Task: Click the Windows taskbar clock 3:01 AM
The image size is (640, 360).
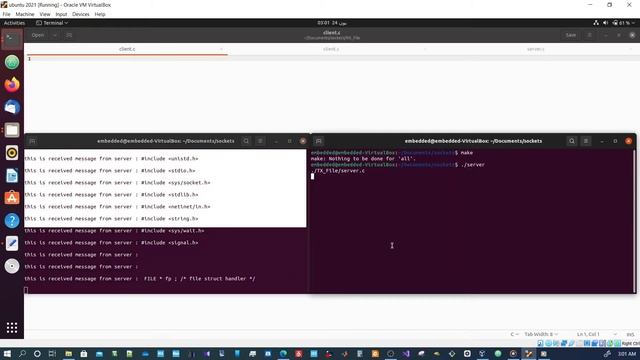Action: pos(627,354)
